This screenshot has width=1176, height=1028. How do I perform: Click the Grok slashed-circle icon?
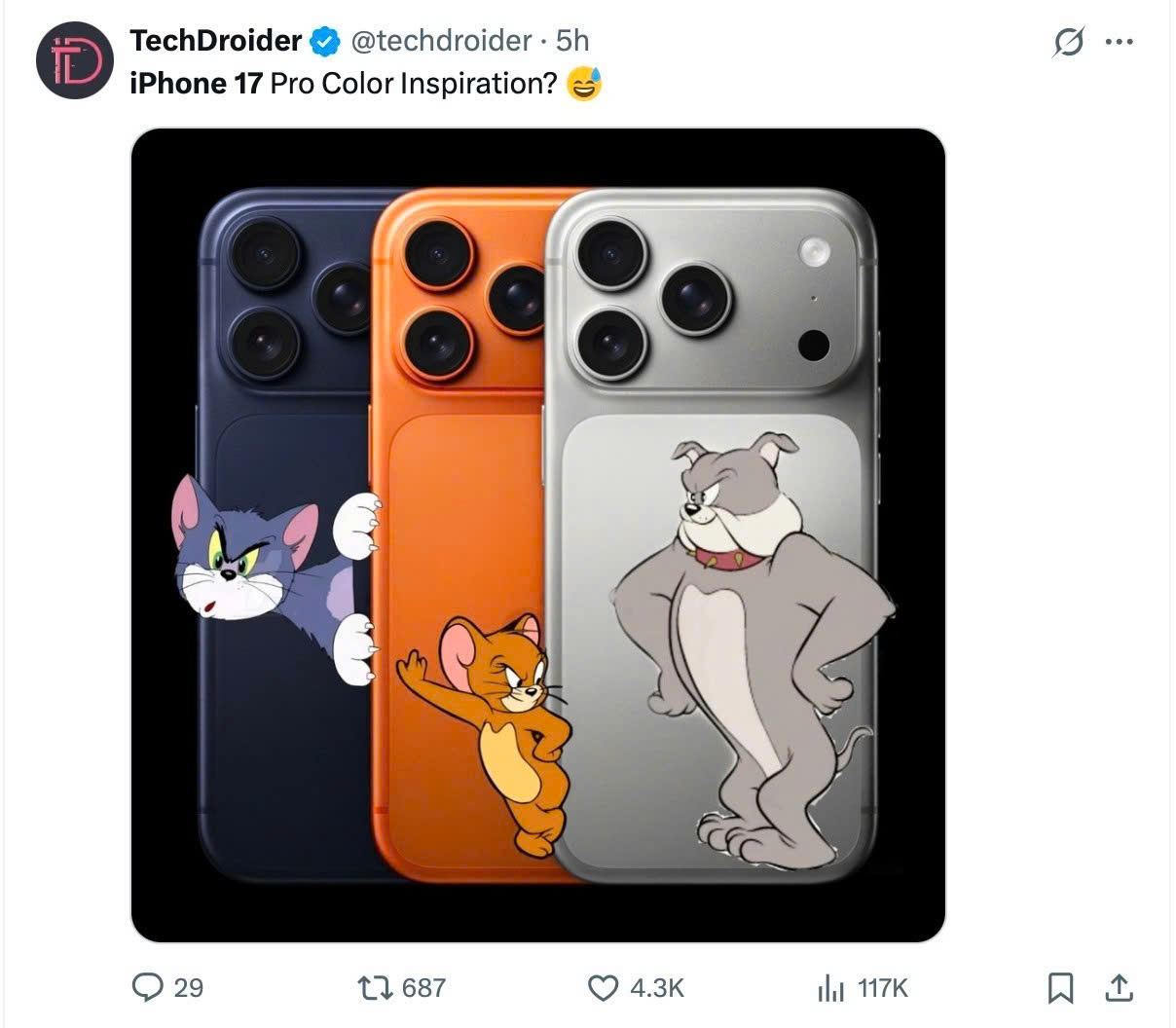(x=1068, y=42)
